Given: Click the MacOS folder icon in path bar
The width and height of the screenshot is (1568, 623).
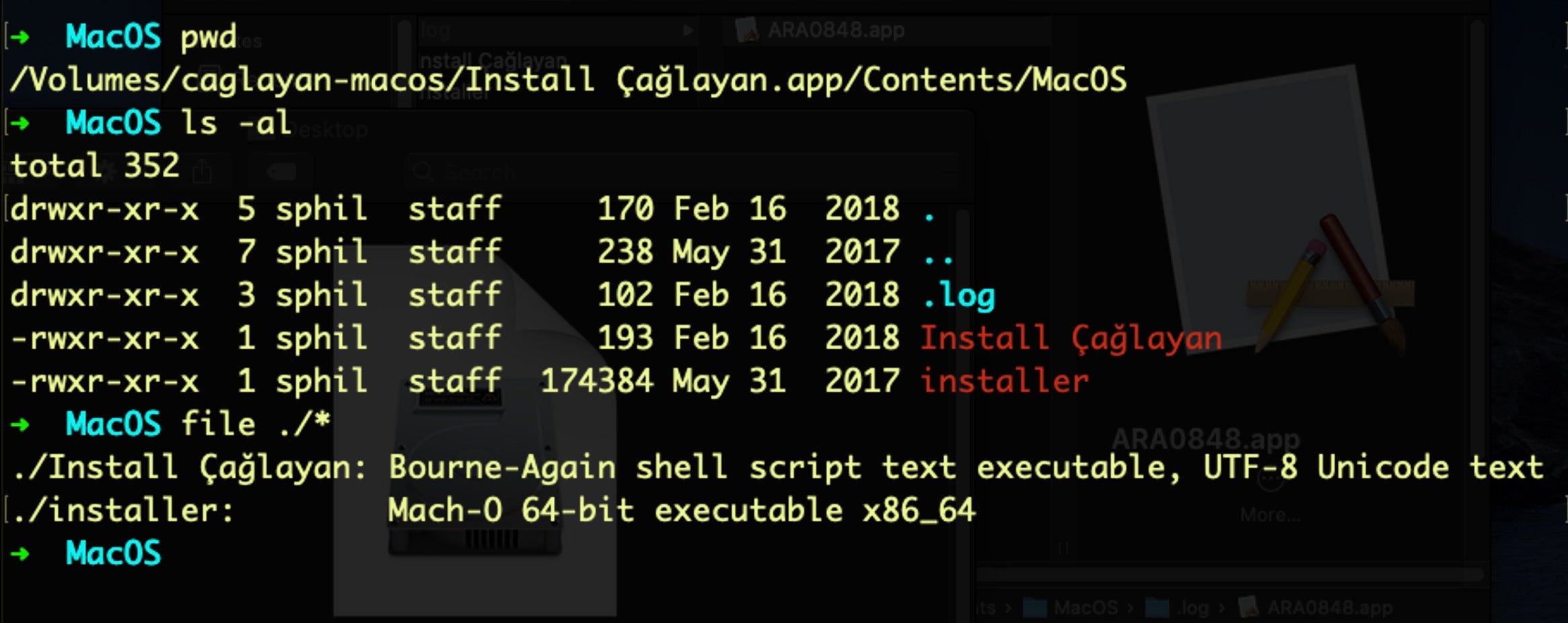Looking at the screenshot, I should (1035, 608).
